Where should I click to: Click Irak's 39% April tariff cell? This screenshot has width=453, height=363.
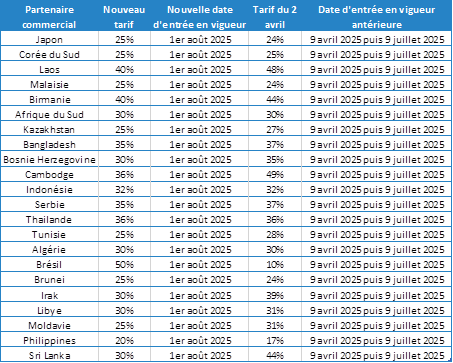click(x=275, y=295)
